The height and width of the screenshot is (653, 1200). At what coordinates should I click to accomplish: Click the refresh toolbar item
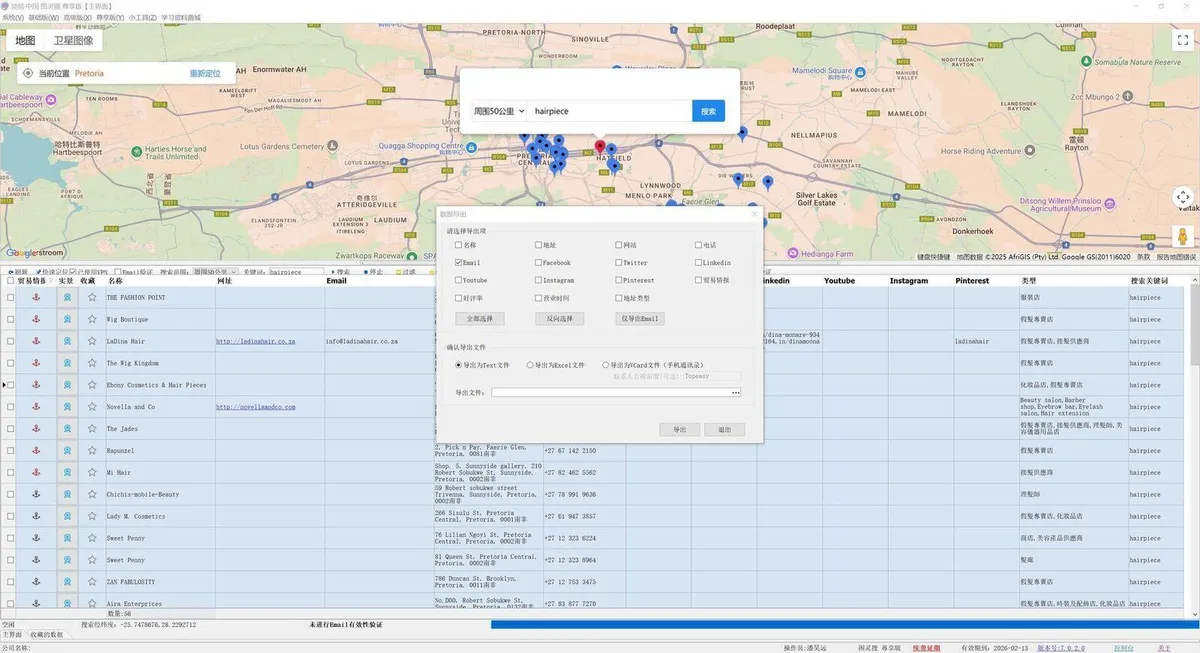[17, 272]
